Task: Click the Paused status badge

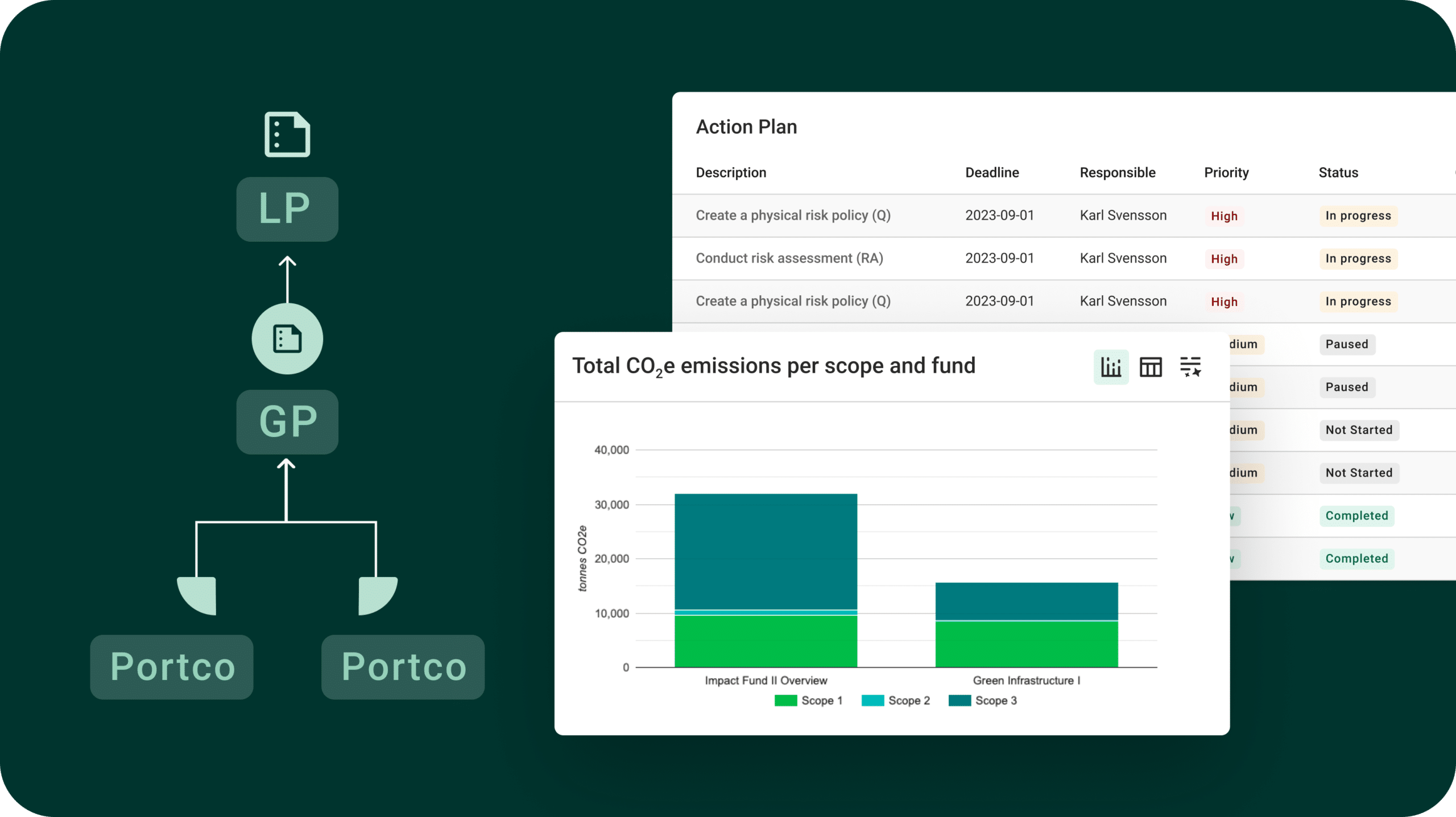Action: click(x=1347, y=344)
